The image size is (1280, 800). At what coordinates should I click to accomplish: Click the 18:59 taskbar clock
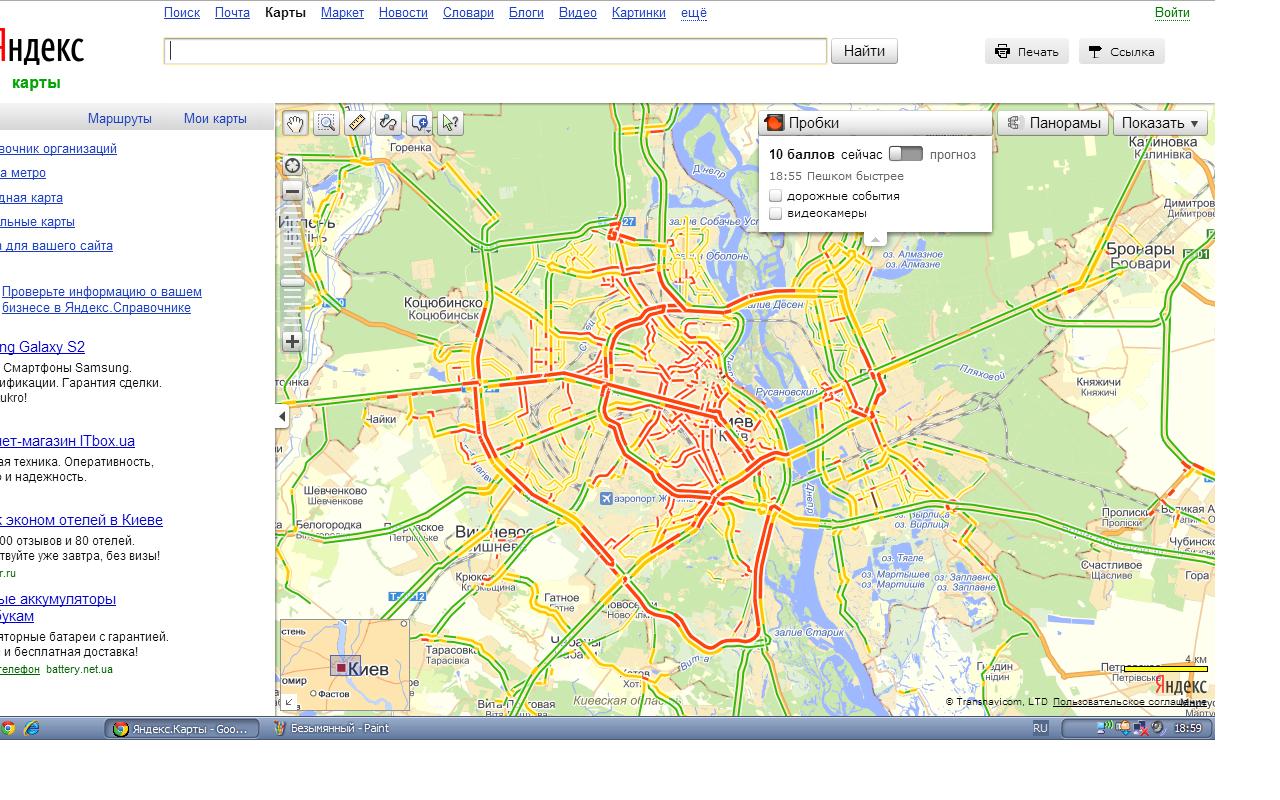click(x=1187, y=729)
